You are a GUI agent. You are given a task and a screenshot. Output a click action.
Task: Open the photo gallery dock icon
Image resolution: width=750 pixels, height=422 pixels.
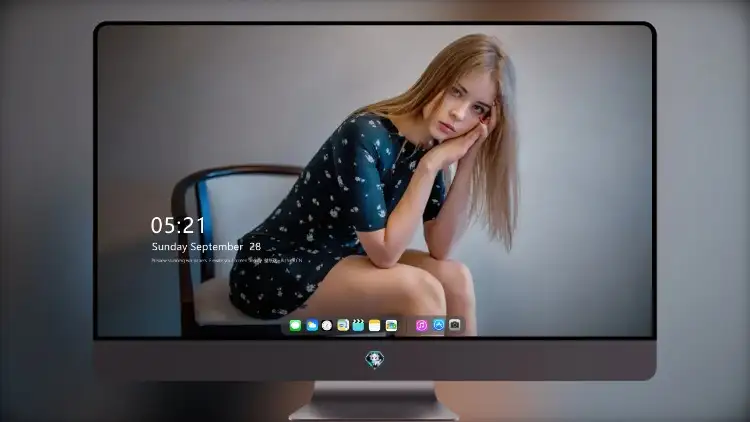tap(391, 326)
